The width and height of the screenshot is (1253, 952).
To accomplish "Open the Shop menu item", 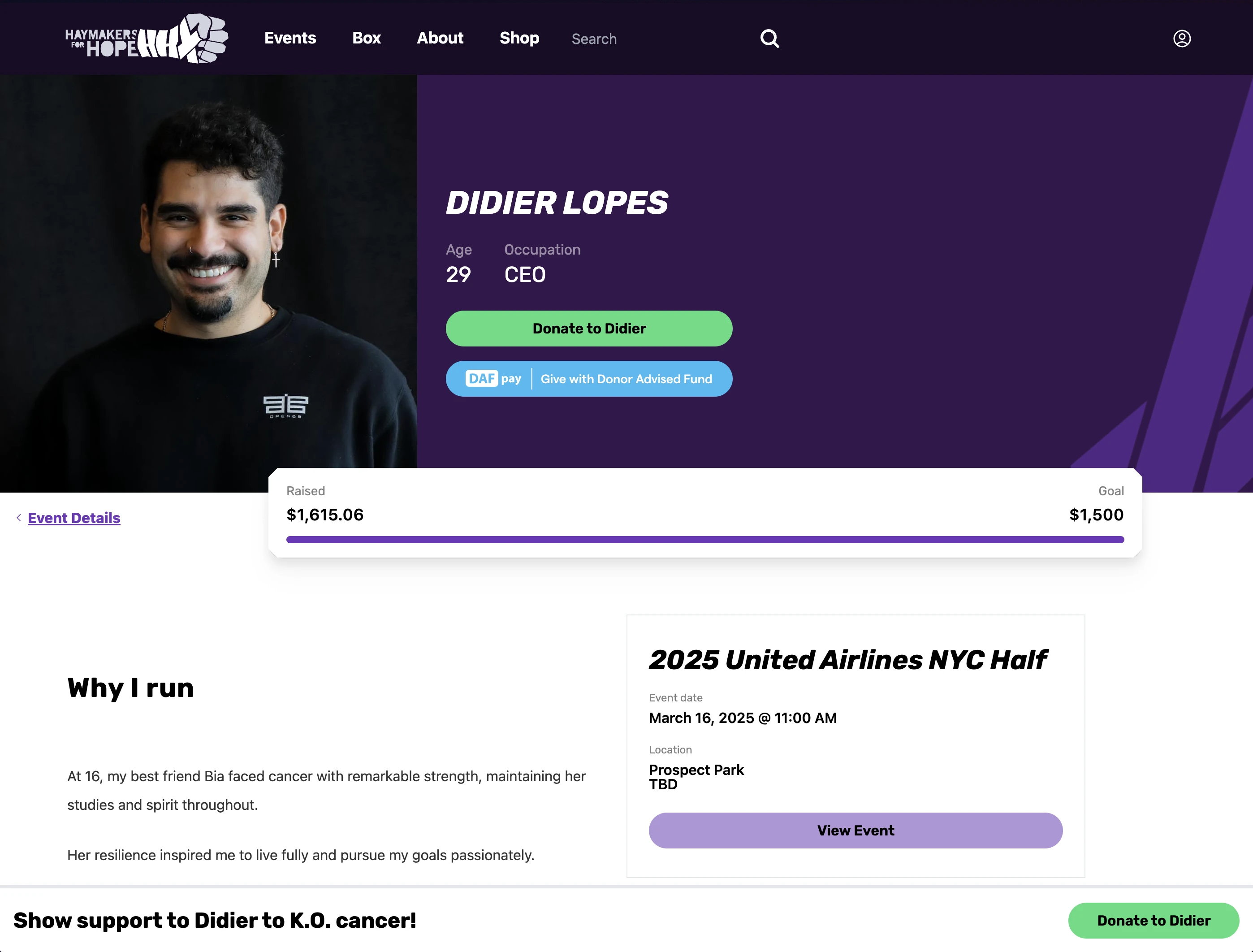I will pyautogui.click(x=519, y=38).
